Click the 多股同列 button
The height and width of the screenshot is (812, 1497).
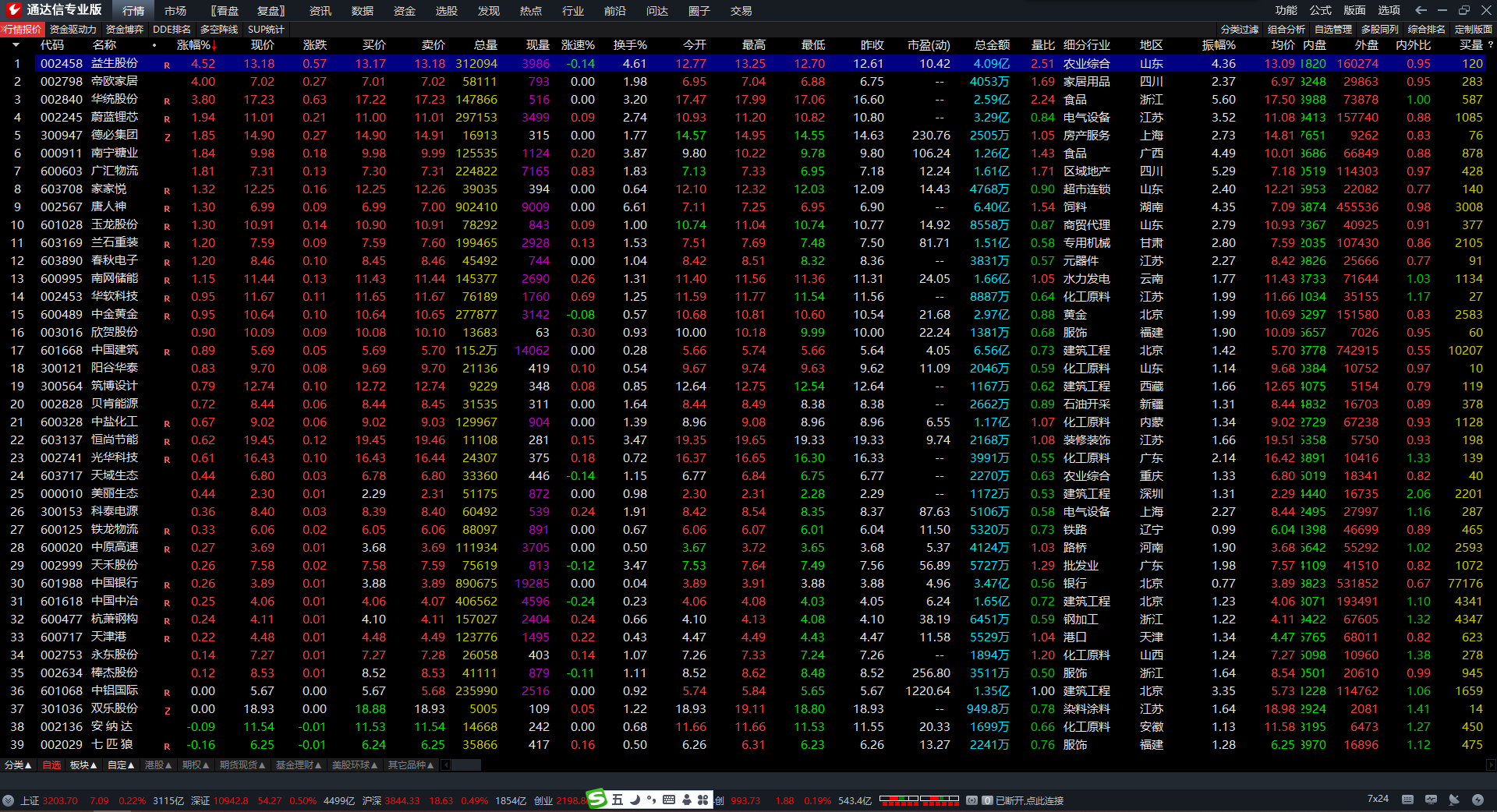(x=1380, y=30)
